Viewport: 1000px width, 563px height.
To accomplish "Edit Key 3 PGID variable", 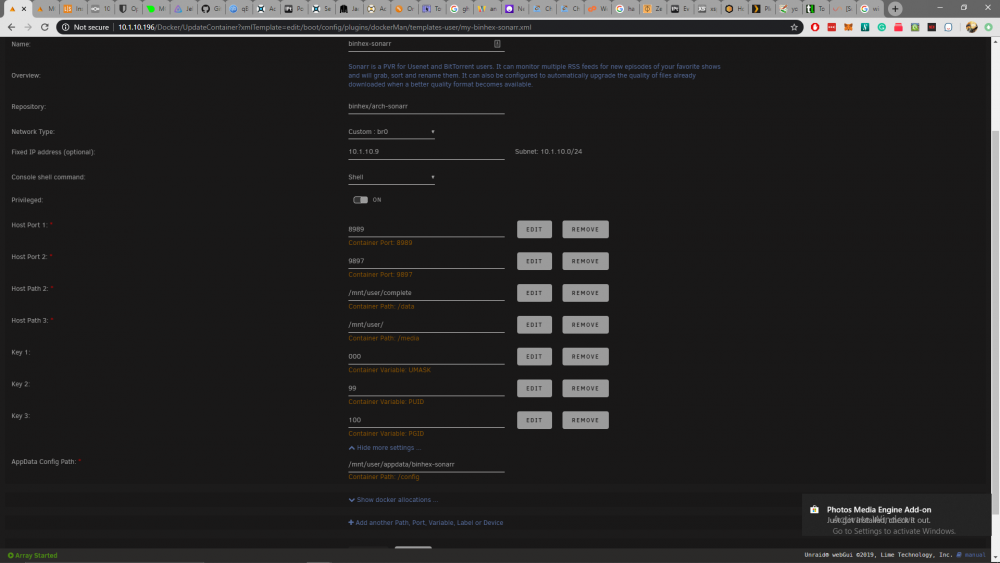I will [x=534, y=420].
